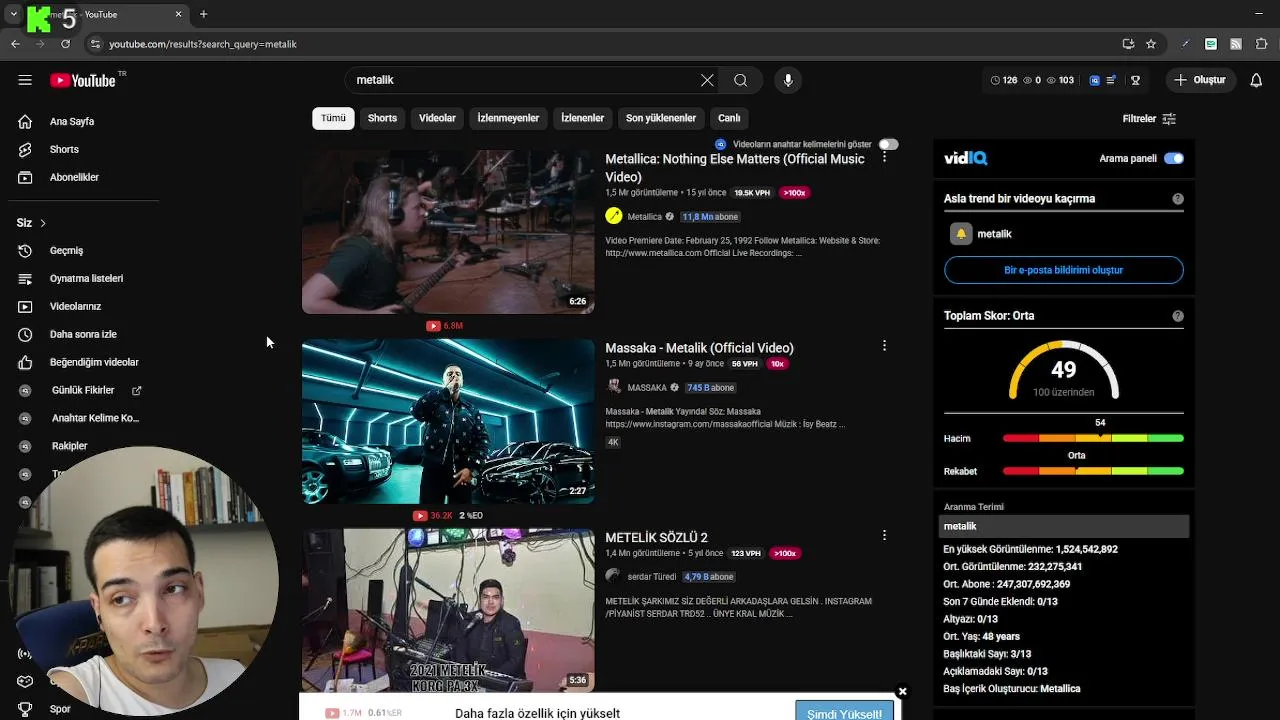The image size is (1280, 720).
Task: Open Ana Sayfa home icon
Action: 25,121
